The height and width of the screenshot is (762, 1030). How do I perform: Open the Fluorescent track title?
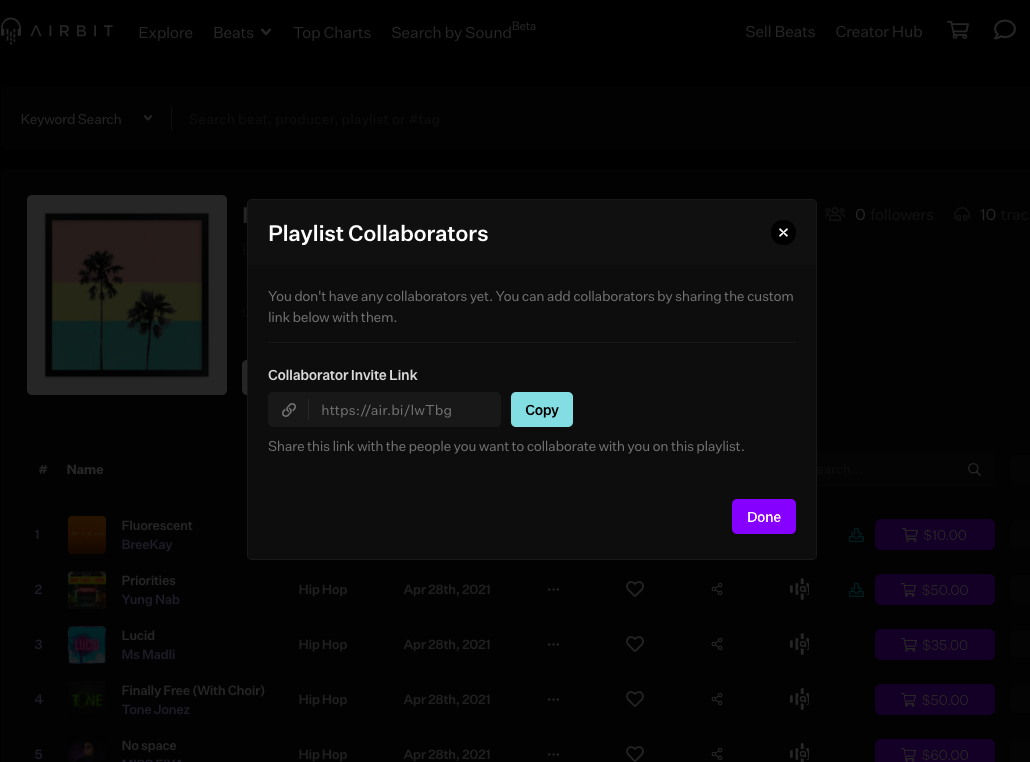pyautogui.click(x=156, y=526)
